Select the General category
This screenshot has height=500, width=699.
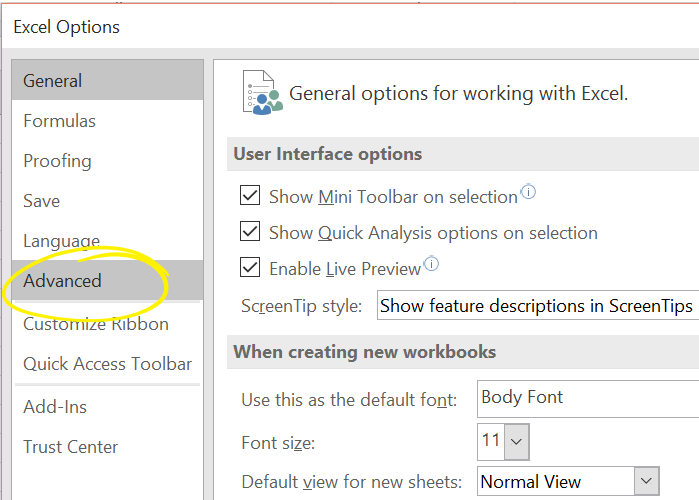point(53,81)
